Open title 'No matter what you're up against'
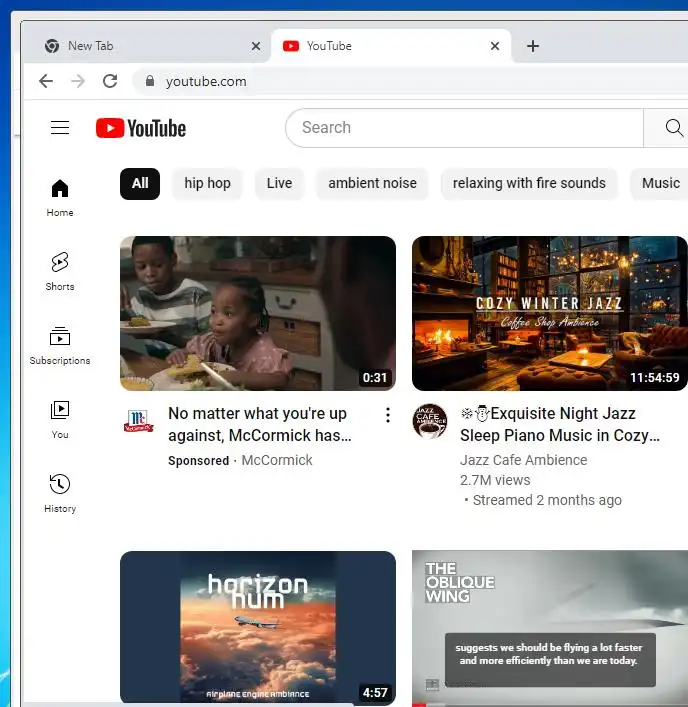688x707 pixels. coord(260,424)
